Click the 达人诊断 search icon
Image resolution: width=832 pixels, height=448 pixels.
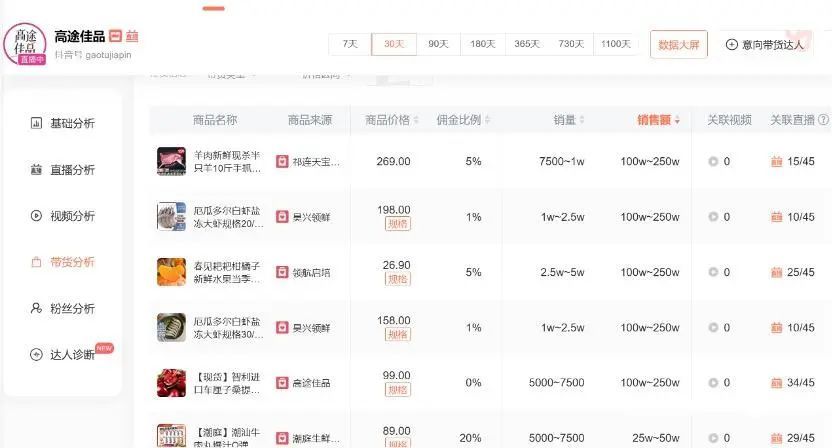pyautogui.click(x=36, y=354)
